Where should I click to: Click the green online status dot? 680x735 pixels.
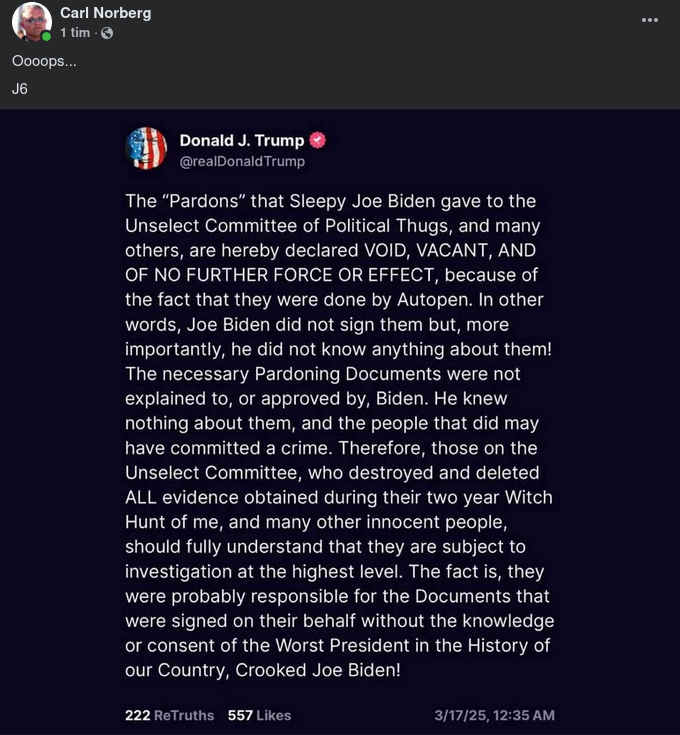tap(46, 37)
